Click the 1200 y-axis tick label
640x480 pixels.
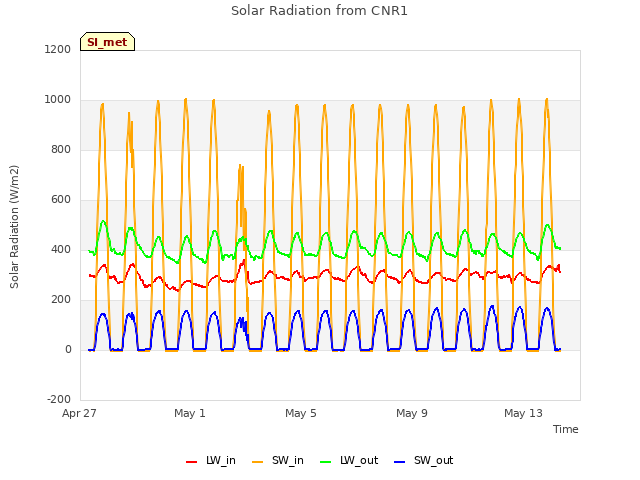pos(58,49)
